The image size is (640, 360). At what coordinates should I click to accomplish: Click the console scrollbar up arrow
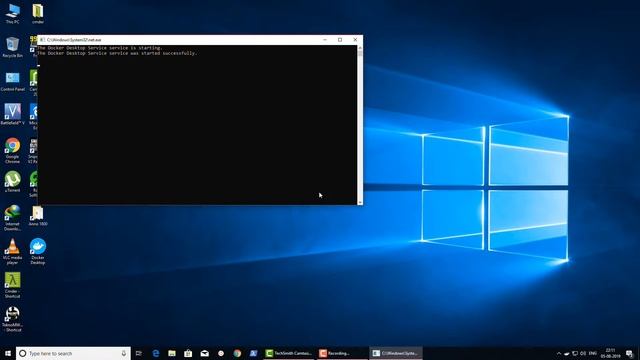[360, 48]
